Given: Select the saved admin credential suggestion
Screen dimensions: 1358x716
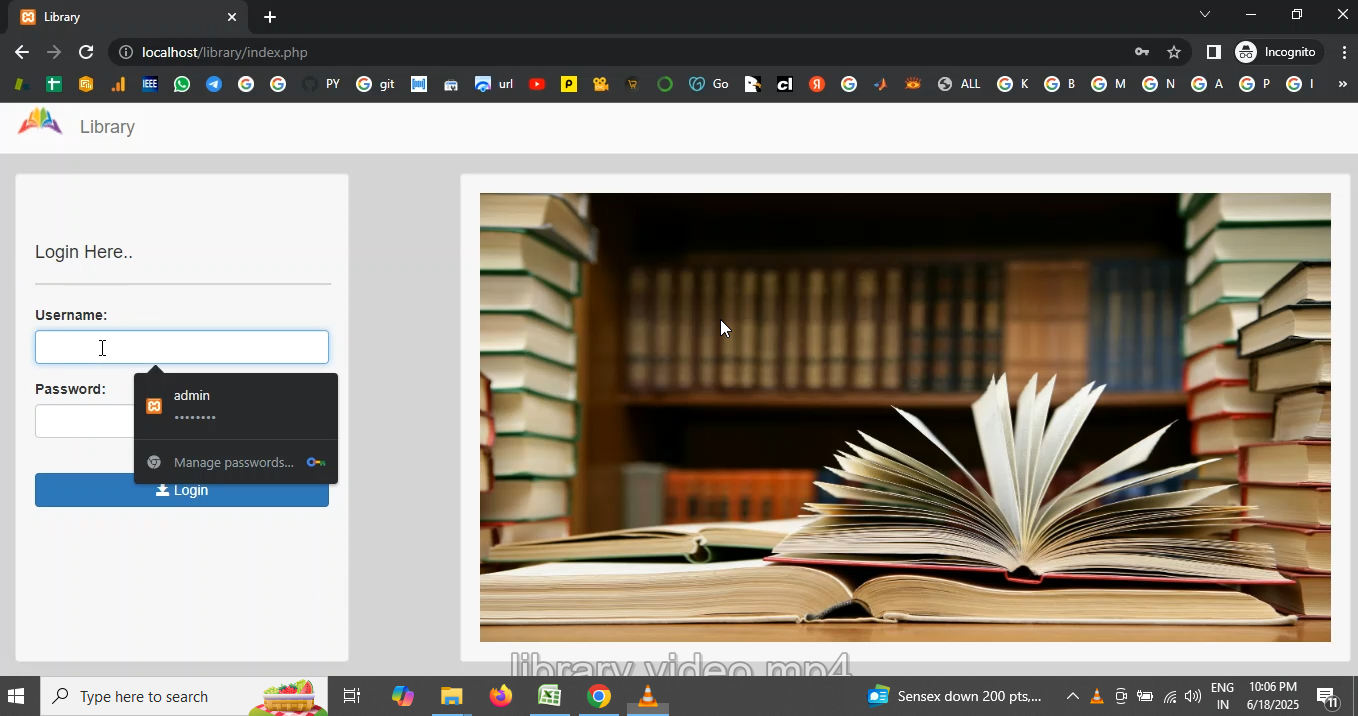Looking at the screenshot, I should [x=236, y=406].
